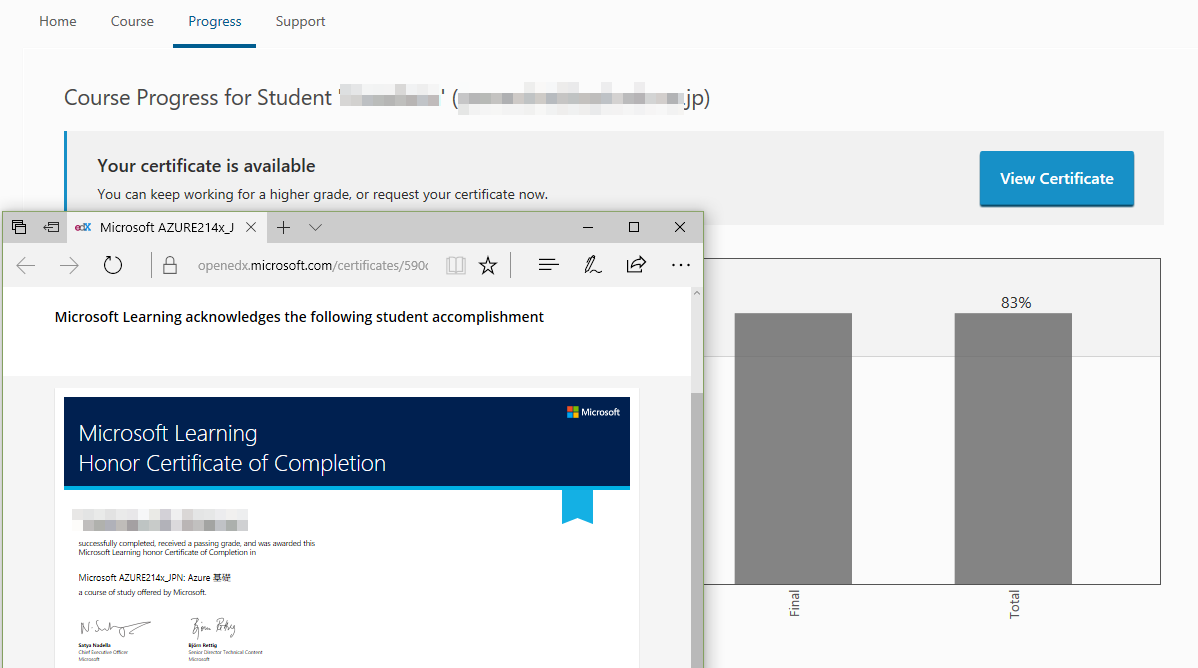This screenshot has width=1198, height=668.
Task: Click the 'Microsoft AZURE214x_JPN: Azure' course name
Action: tap(154, 578)
